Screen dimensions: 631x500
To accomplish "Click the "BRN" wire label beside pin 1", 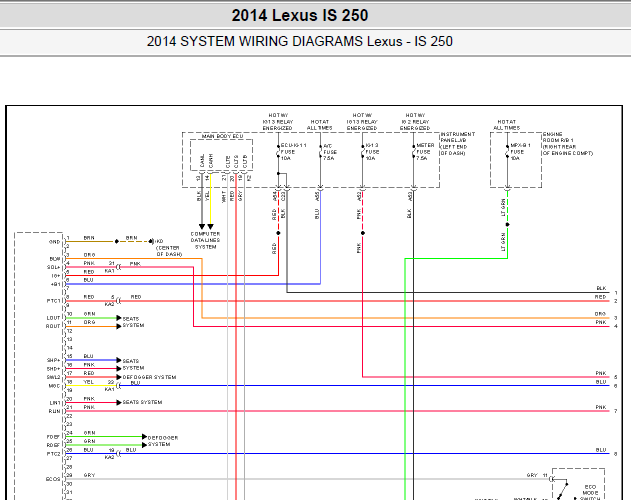I will click(89, 238).
